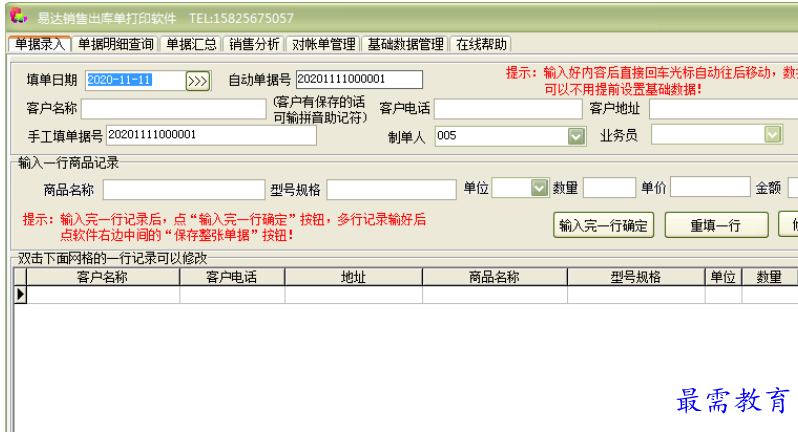Viewport: 798px width, 432px height.
Task: Open the 在线帮助 tab
Action: [x=481, y=44]
